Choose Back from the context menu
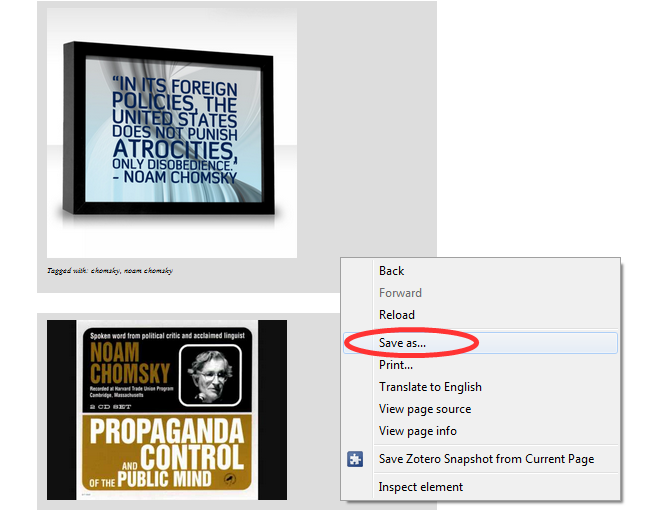Viewport: 654px width, 522px height. point(480,271)
